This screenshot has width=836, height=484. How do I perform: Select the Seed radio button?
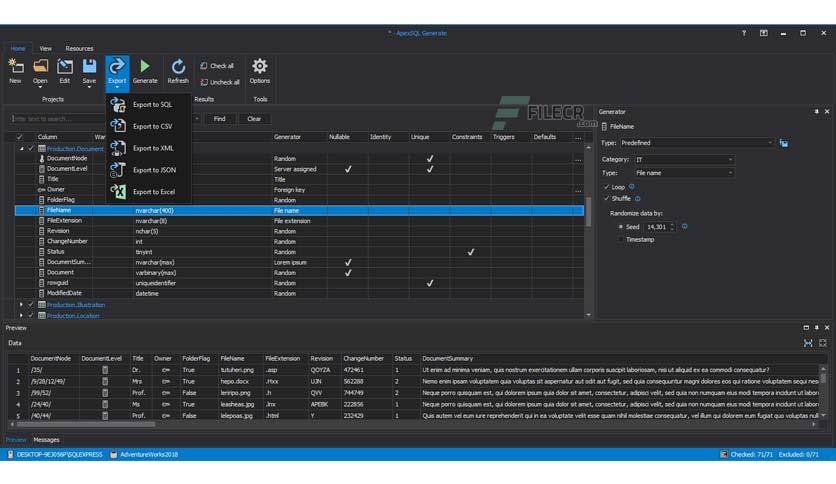(x=621, y=227)
